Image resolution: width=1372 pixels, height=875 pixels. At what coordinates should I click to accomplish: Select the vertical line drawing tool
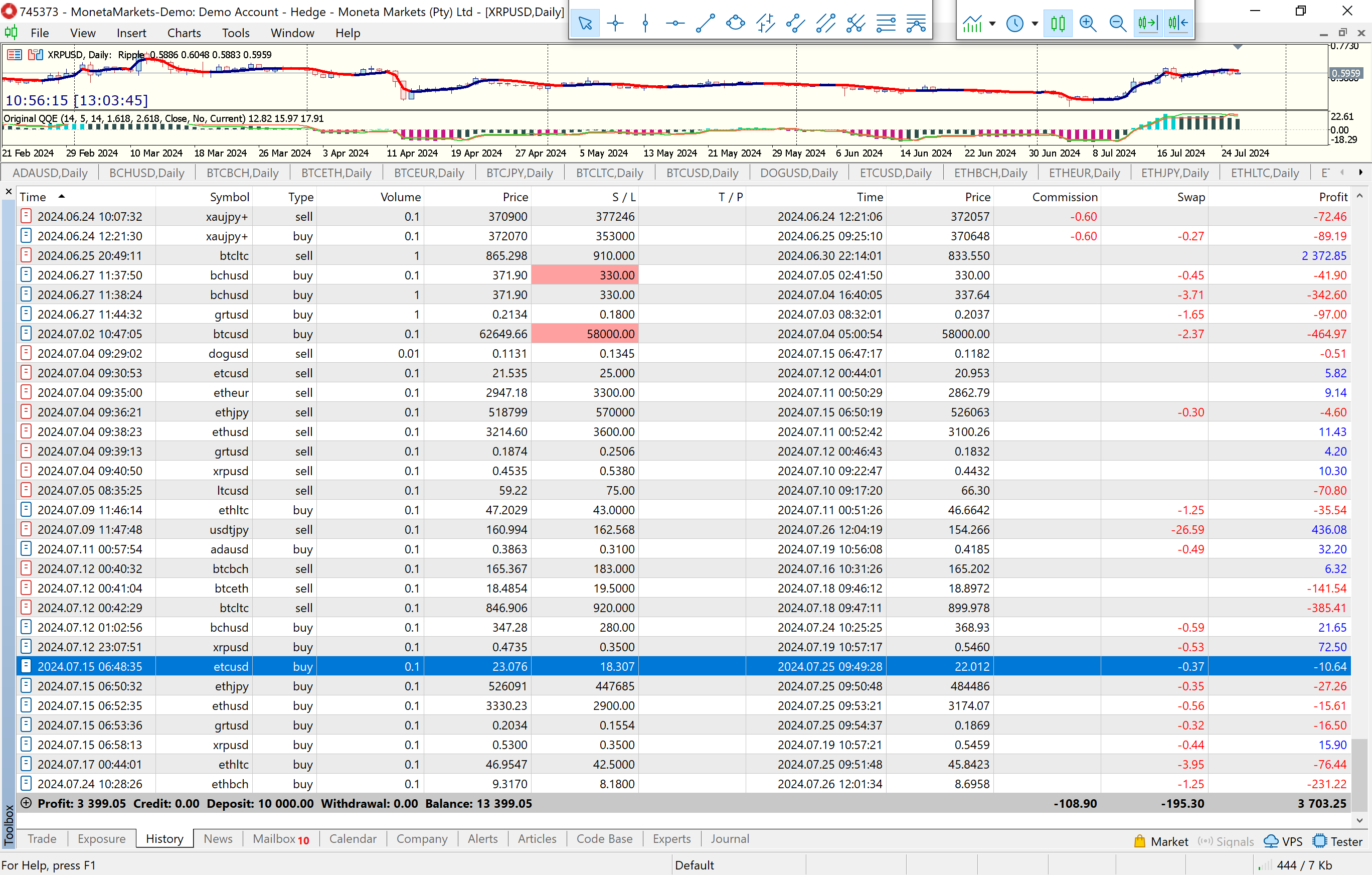645,24
